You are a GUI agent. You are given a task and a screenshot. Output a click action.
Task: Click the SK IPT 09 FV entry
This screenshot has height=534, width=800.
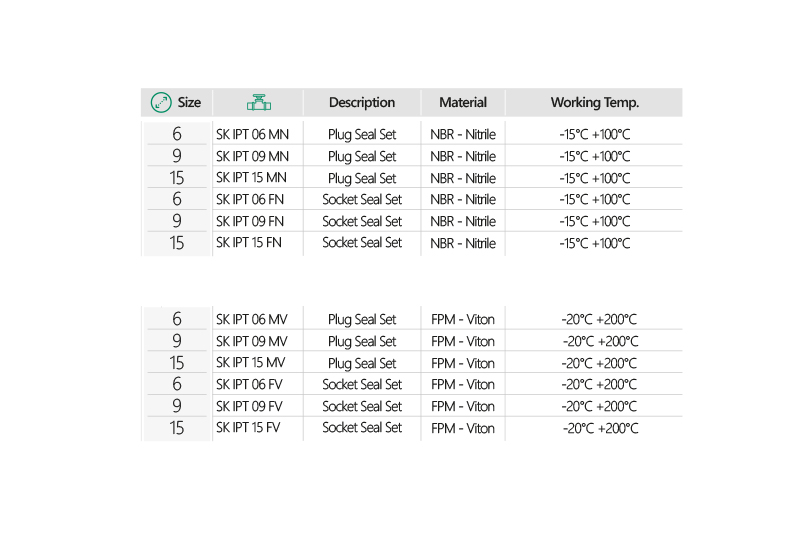tap(250, 406)
